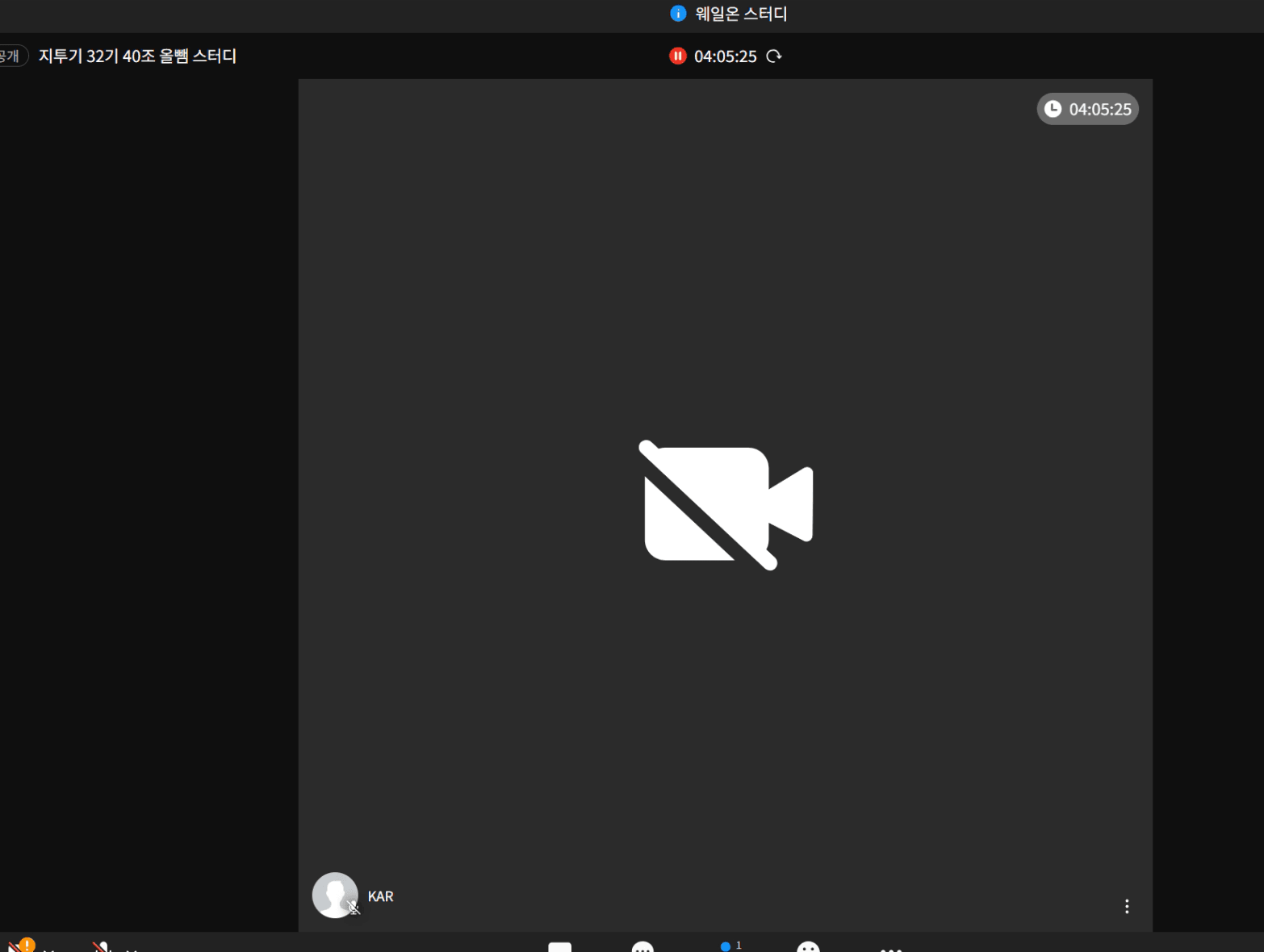Open the participants icon showing count 1

tap(729, 946)
